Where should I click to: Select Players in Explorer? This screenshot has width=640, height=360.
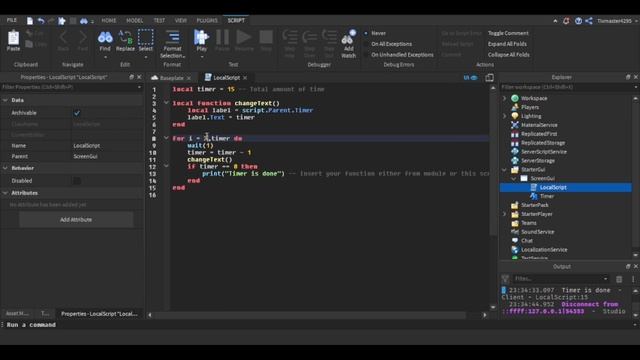(x=530, y=107)
